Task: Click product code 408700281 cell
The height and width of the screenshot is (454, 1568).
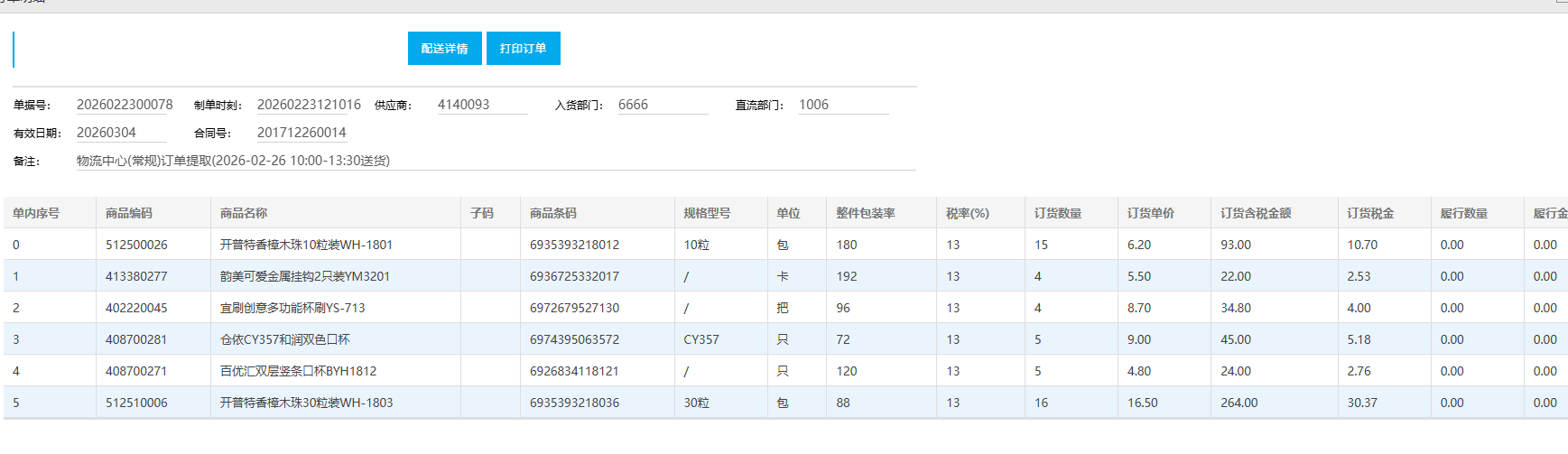Action: [136, 339]
